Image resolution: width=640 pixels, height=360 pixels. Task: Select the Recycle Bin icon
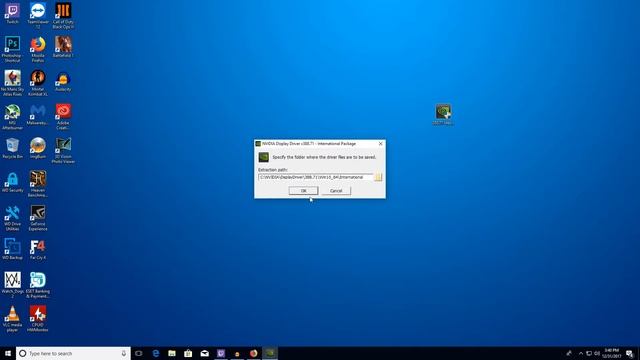click(x=12, y=148)
